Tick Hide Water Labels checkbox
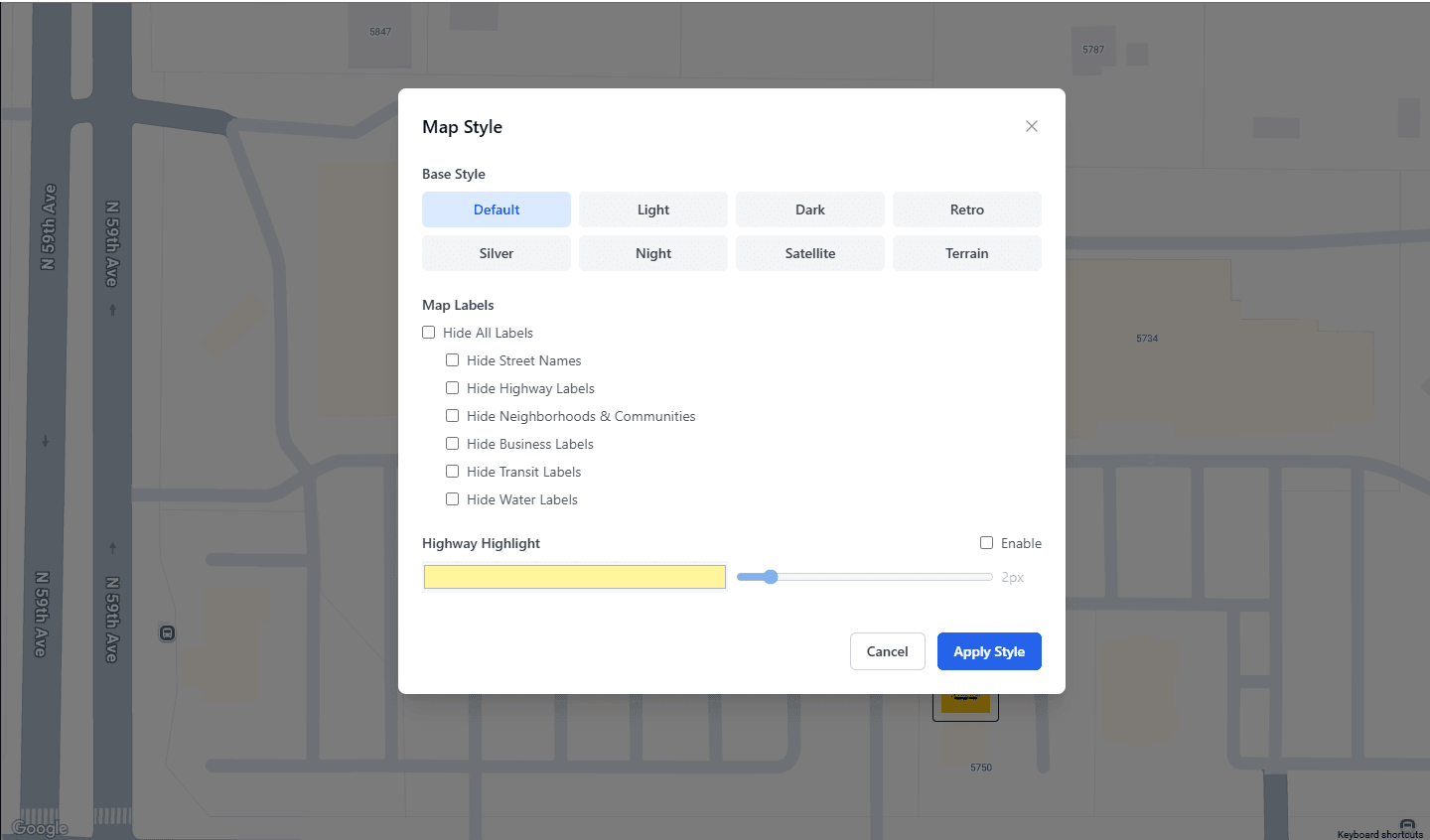The width and height of the screenshot is (1430, 840). [x=453, y=499]
